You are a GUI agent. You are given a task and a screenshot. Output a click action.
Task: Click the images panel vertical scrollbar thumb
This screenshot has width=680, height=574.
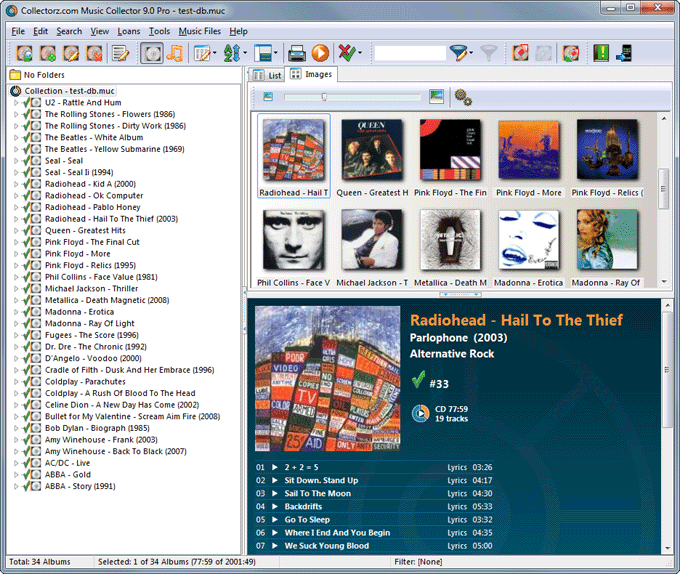coord(663,189)
